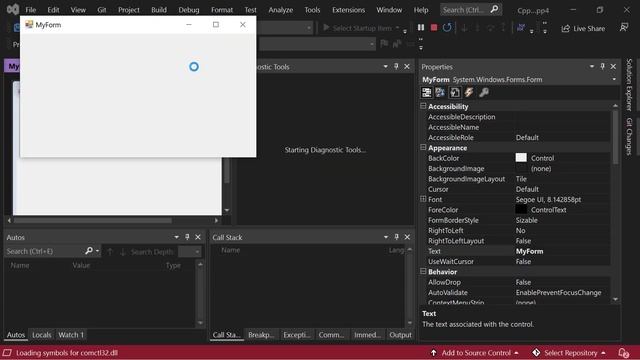Collapse the Appearance property category

point(423,147)
